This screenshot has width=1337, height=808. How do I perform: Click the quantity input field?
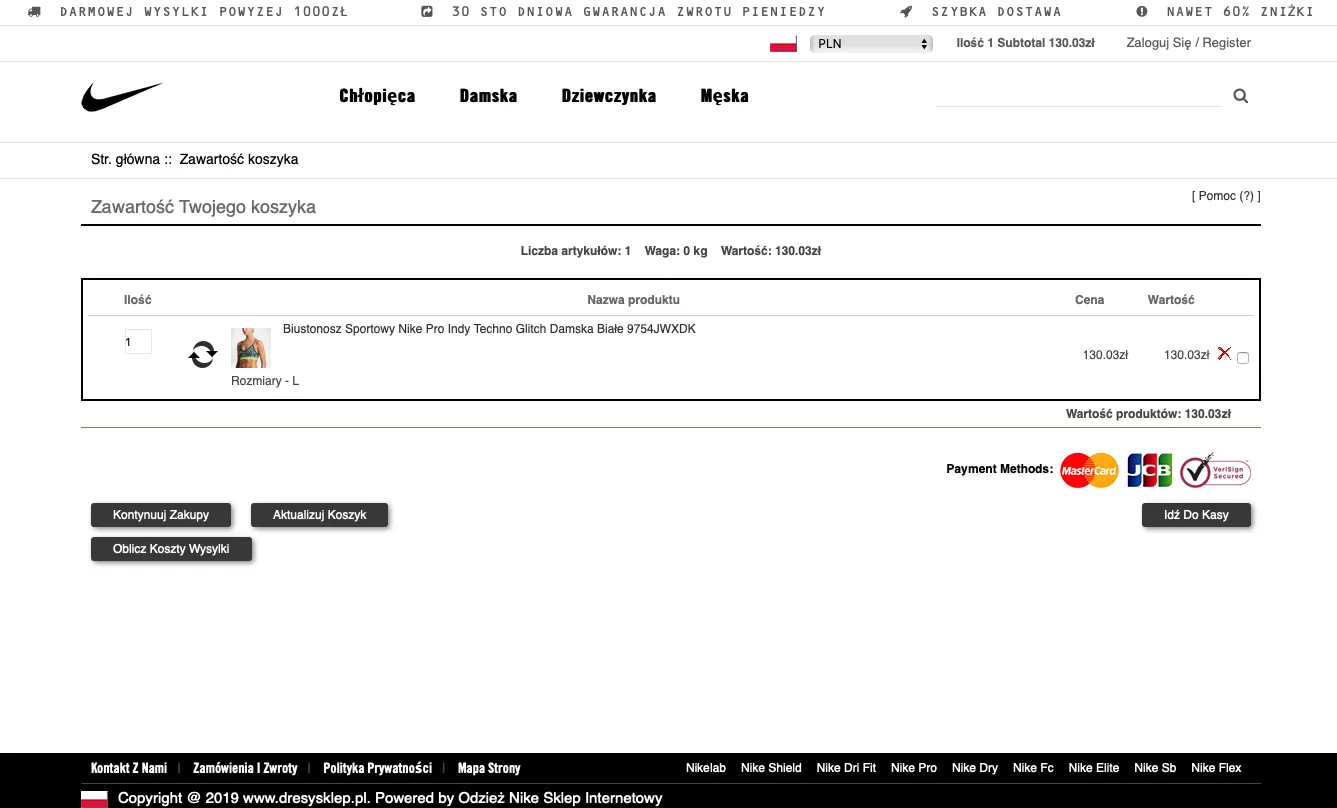137,342
